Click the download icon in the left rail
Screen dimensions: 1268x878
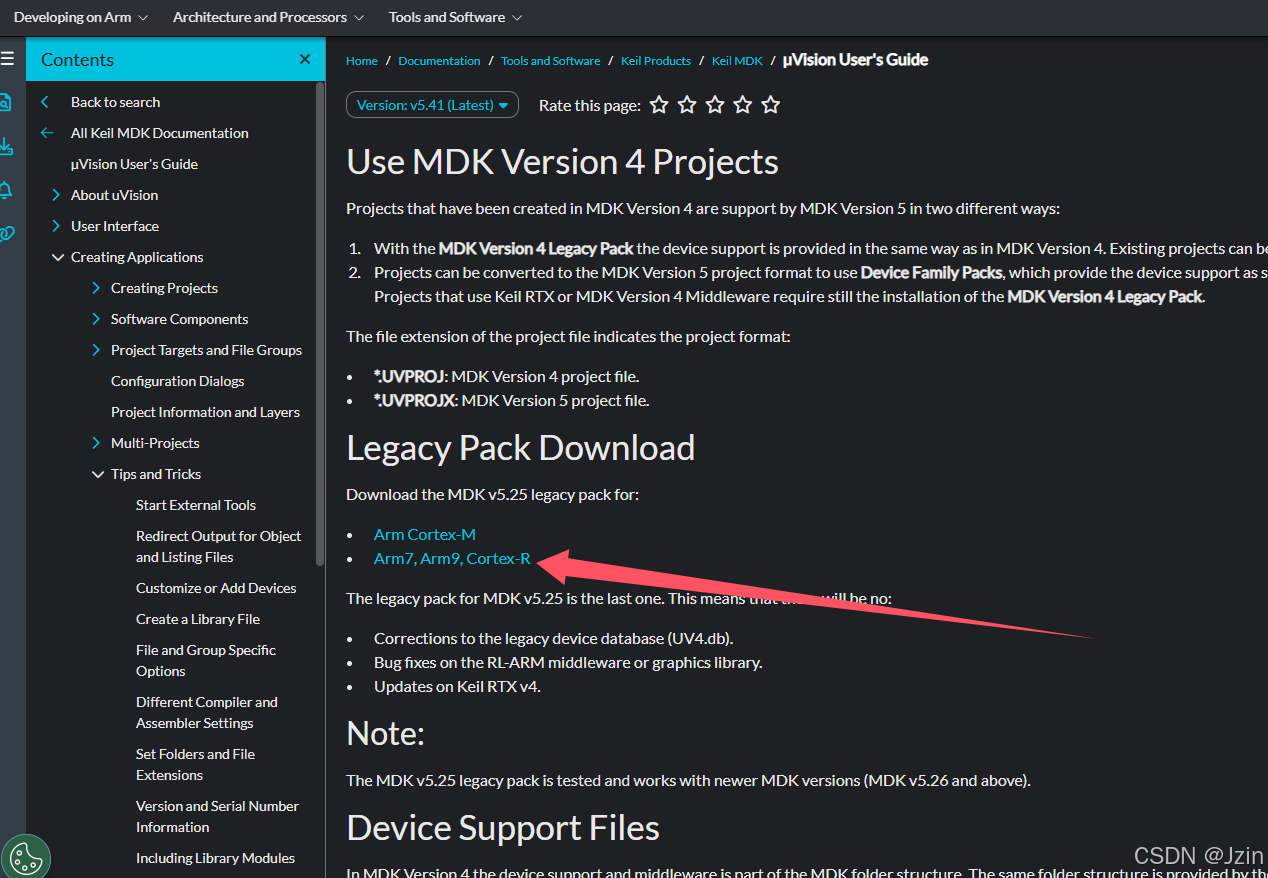pyautogui.click(x=6, y=146)
